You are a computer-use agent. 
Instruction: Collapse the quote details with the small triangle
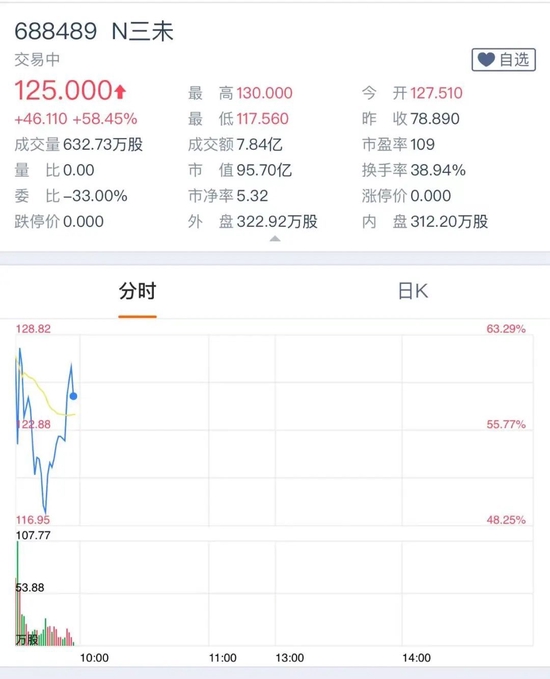pyautogui.click(x=275, y=239)
